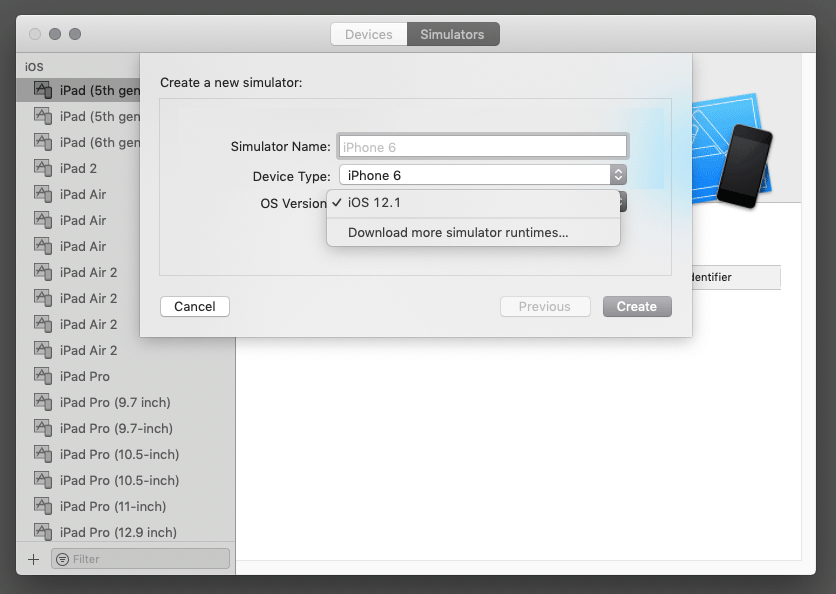Select the highlighted iPad (5th gen row
The width and height of the screenshot is (836, 594).
(78, 90)
